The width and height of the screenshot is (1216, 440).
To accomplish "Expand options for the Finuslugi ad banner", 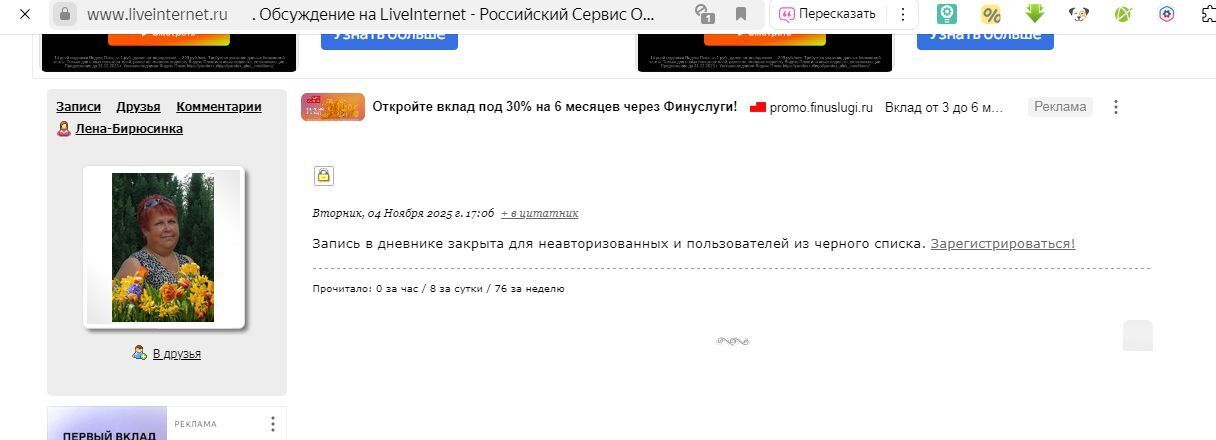I will [x=1116, y=107].
